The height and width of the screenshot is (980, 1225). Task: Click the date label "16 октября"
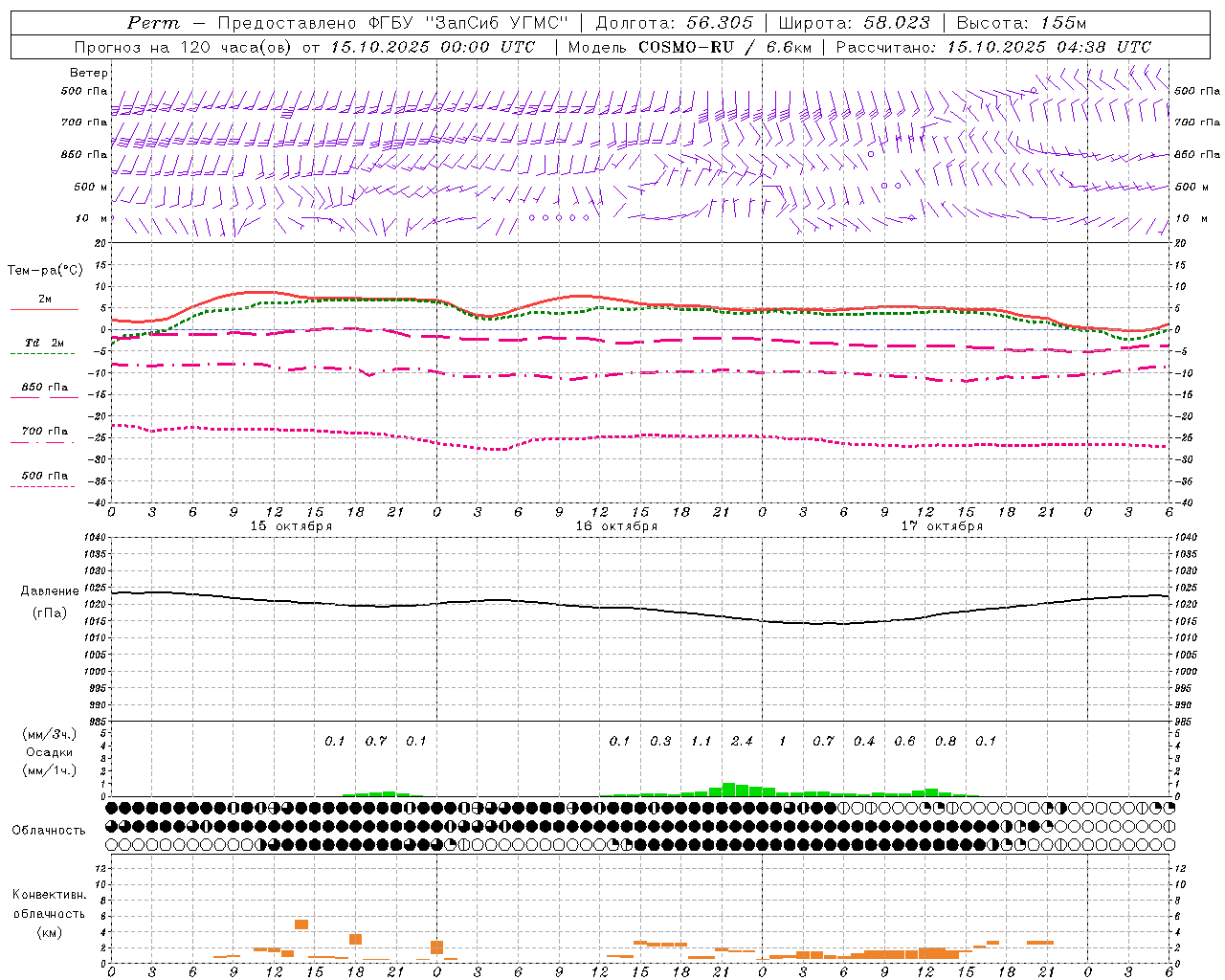pyautogui.click(x=616, y=526)
